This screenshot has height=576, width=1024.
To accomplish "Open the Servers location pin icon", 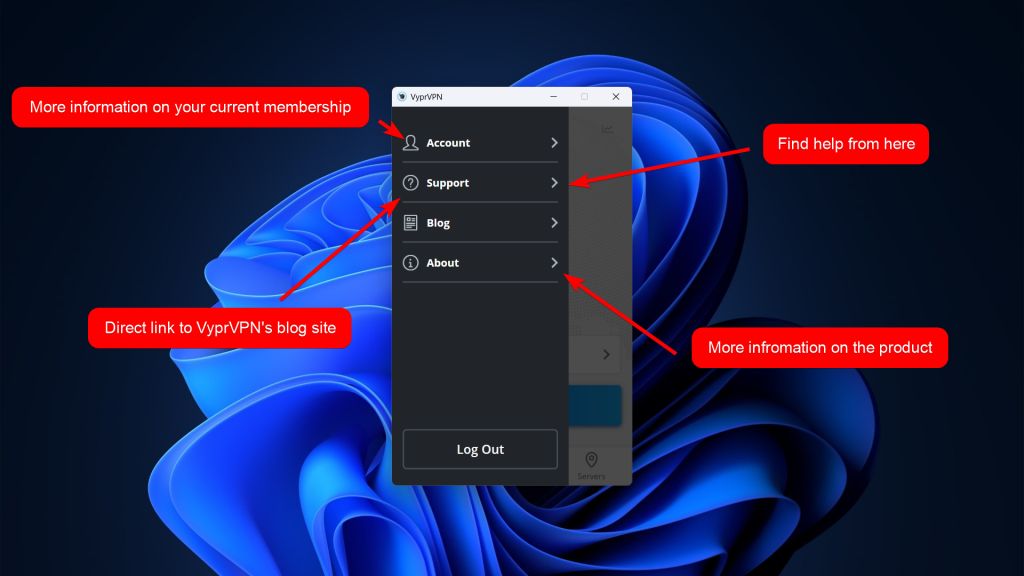I will pos(591,460).
